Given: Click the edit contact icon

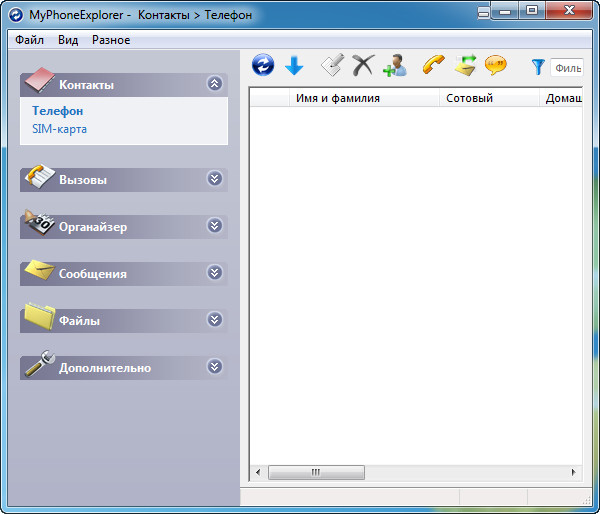Looking at the screenshot, I should tap(331, 66).
